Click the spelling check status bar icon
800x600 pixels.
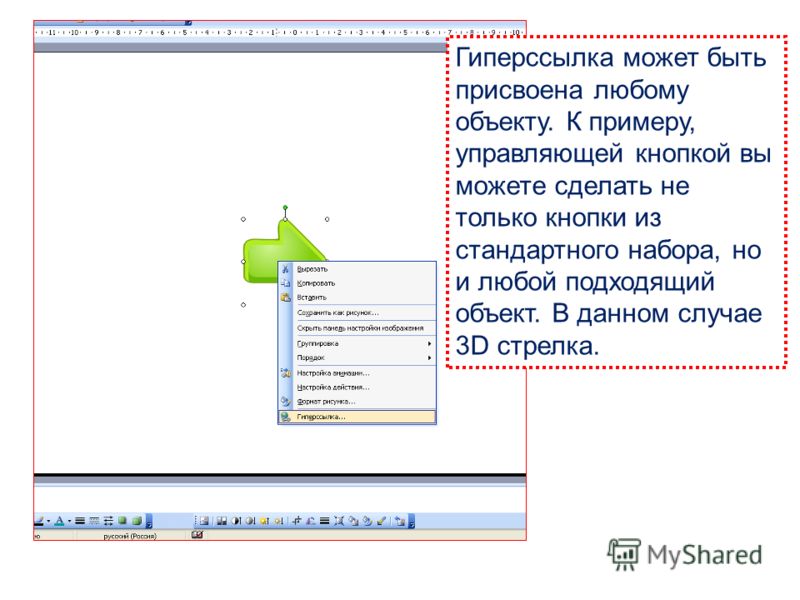197,535
